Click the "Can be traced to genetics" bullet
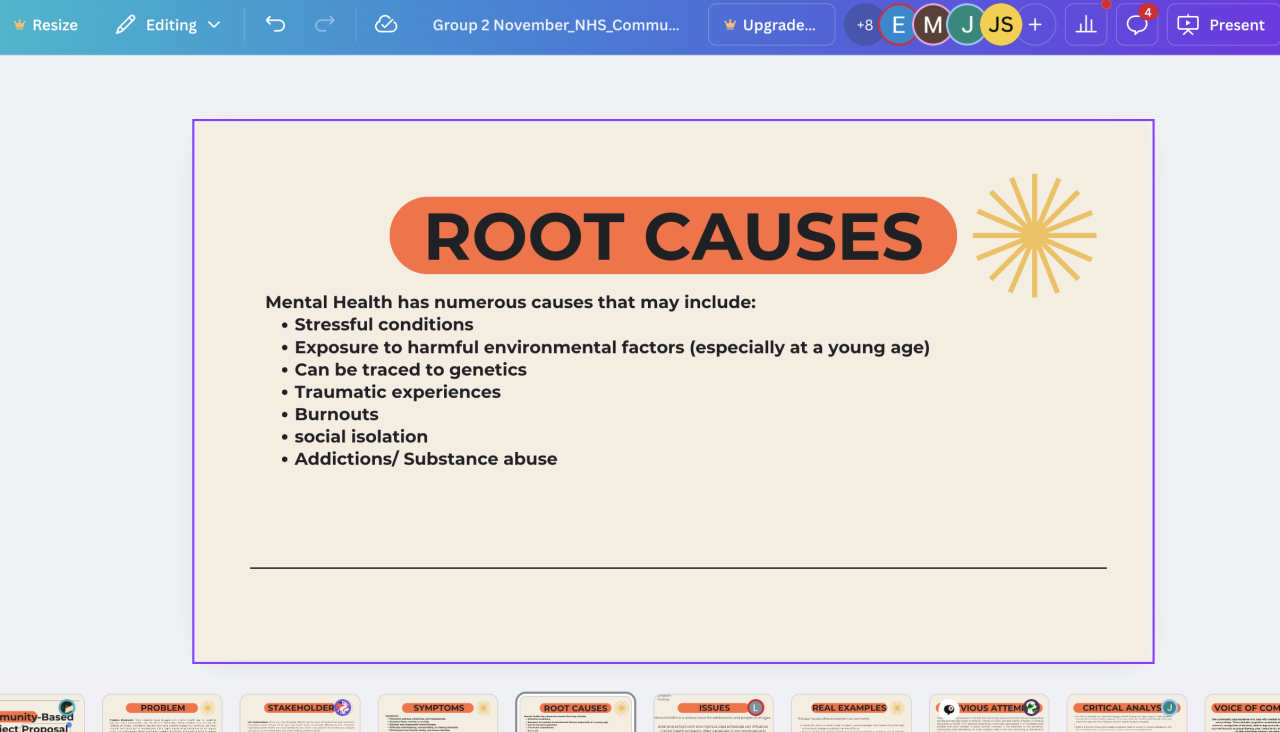 point(410,369)
